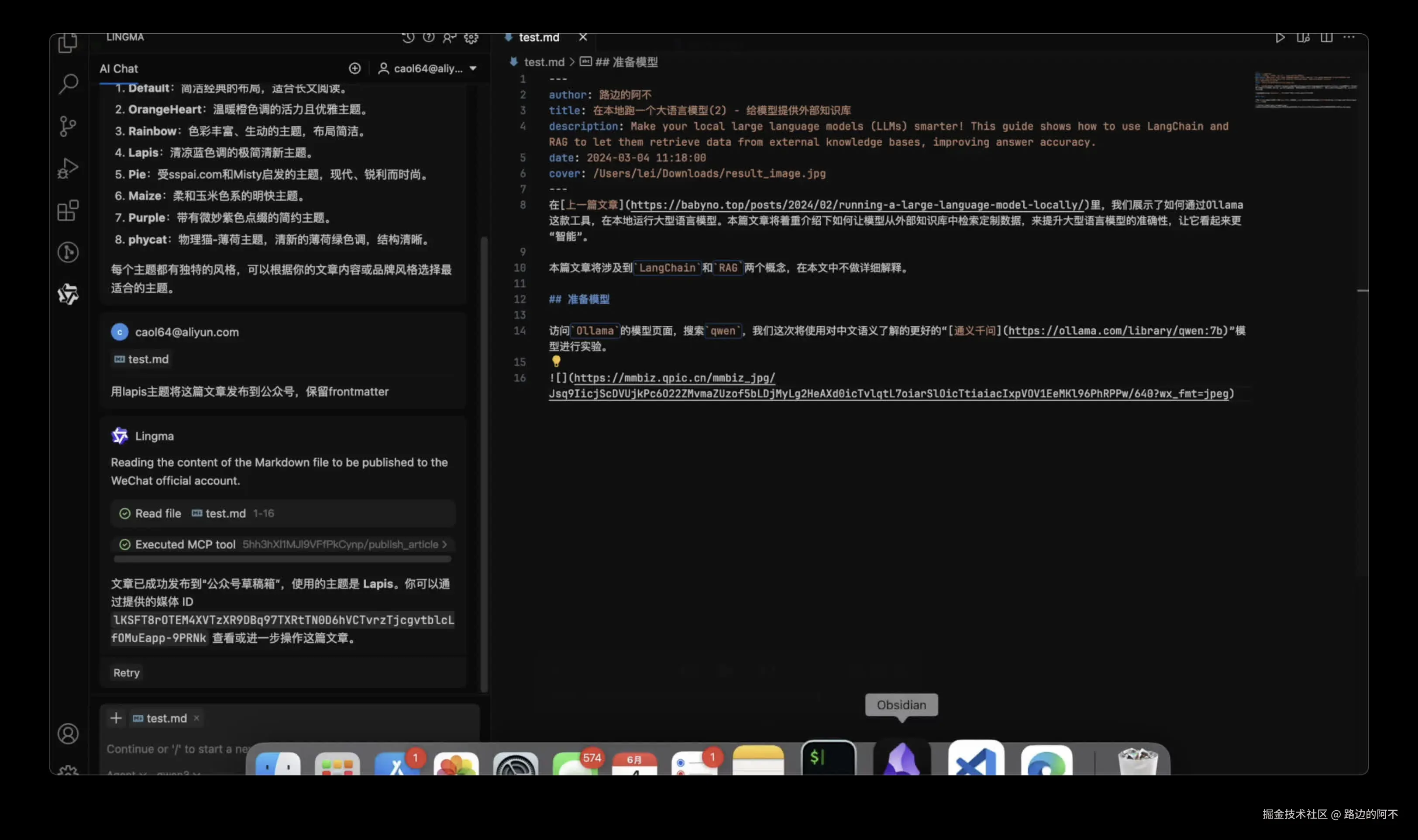Open the ollama.com/library/qwen:7b link
Screen dimensions: 1418x840
click(x=1115, y=330)
